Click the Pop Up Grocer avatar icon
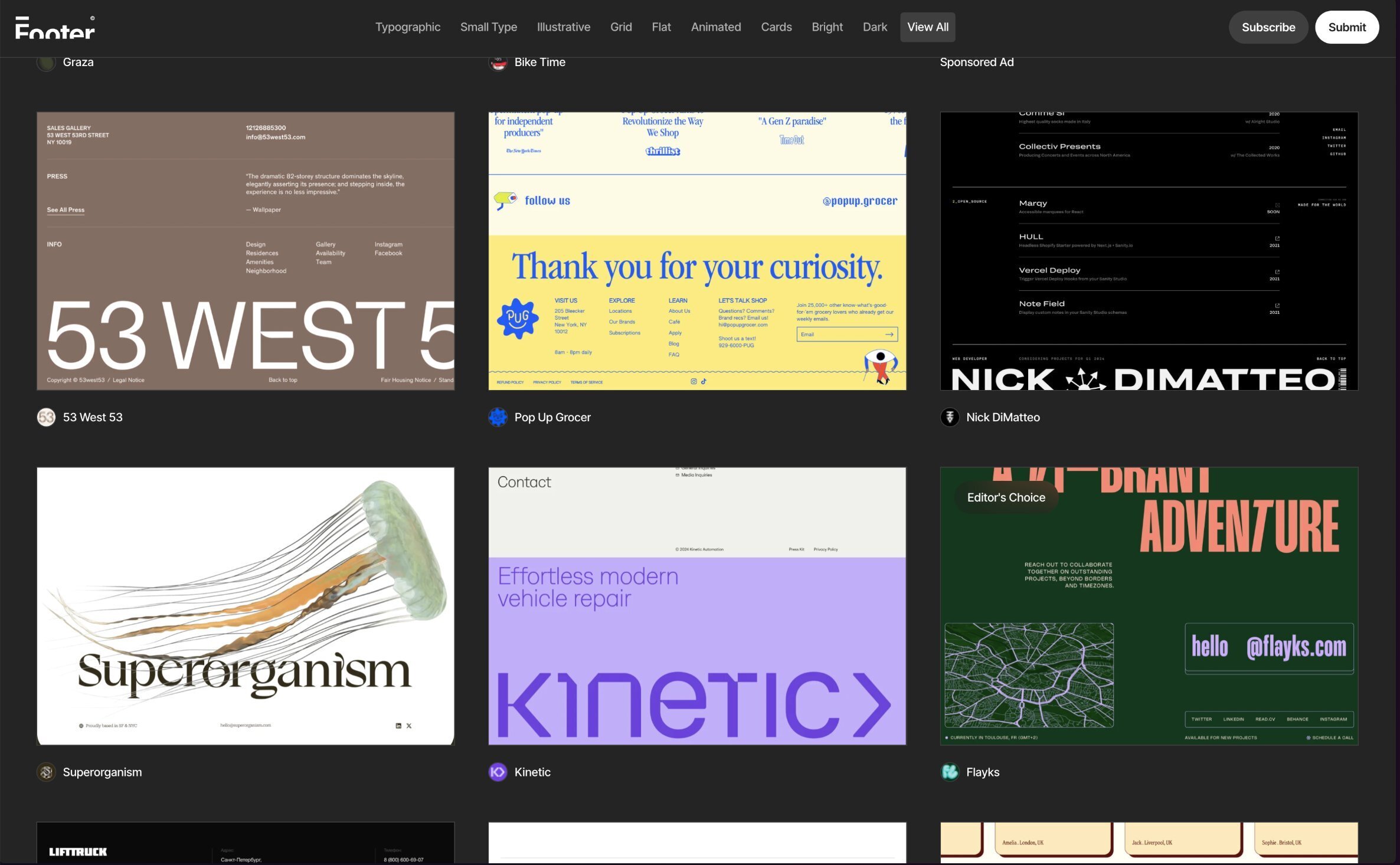1400x865 pixels. point(499,417)
